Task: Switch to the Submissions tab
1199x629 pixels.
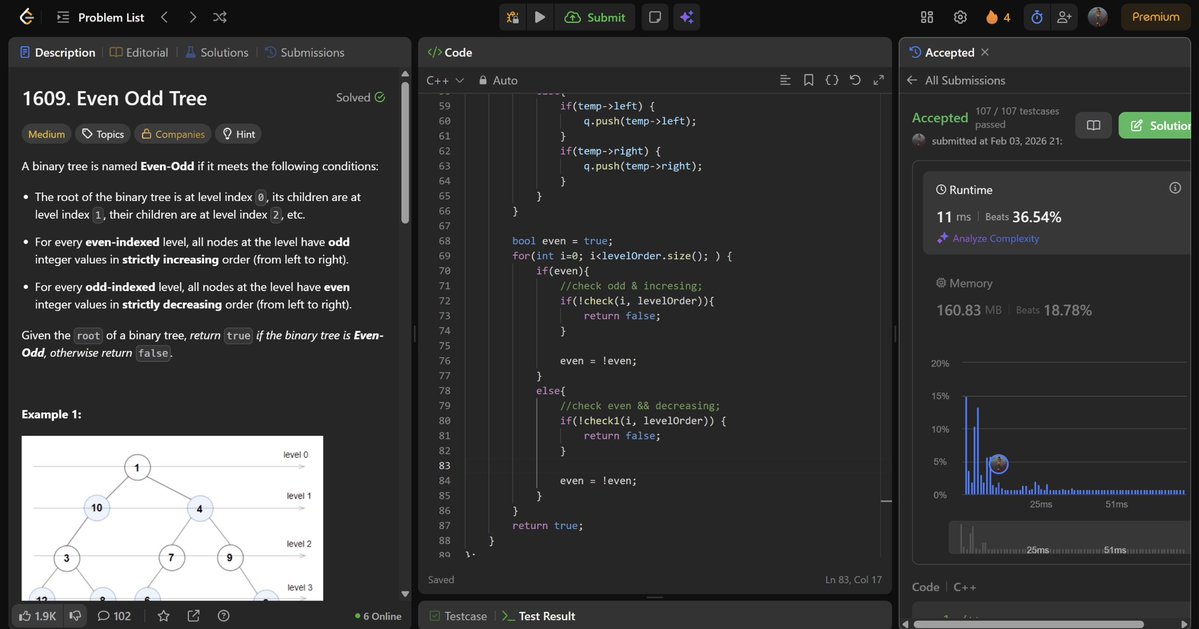Action: click(x=304, y=52)
